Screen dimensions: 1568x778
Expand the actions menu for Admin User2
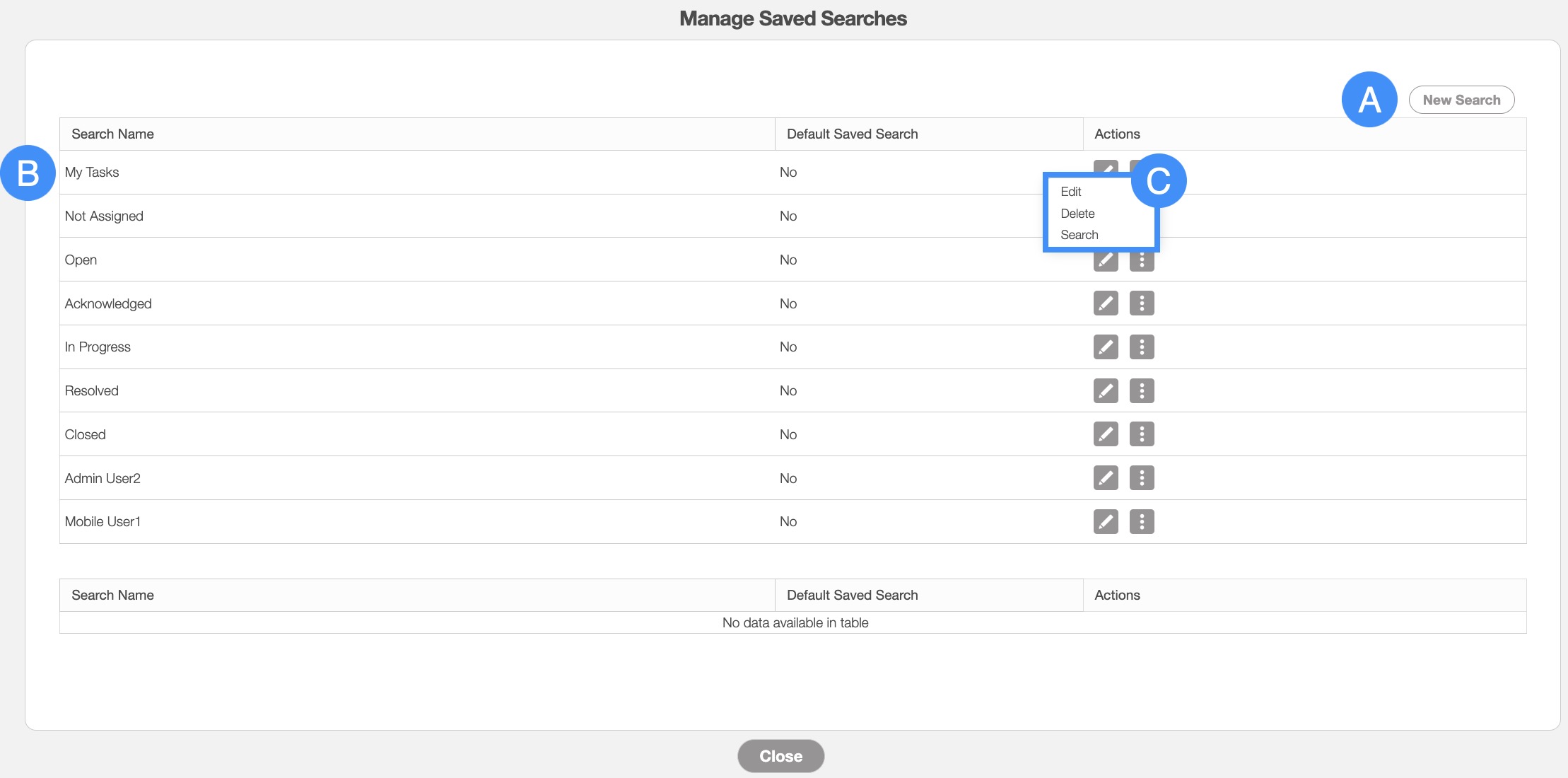tap(1142, 478)
